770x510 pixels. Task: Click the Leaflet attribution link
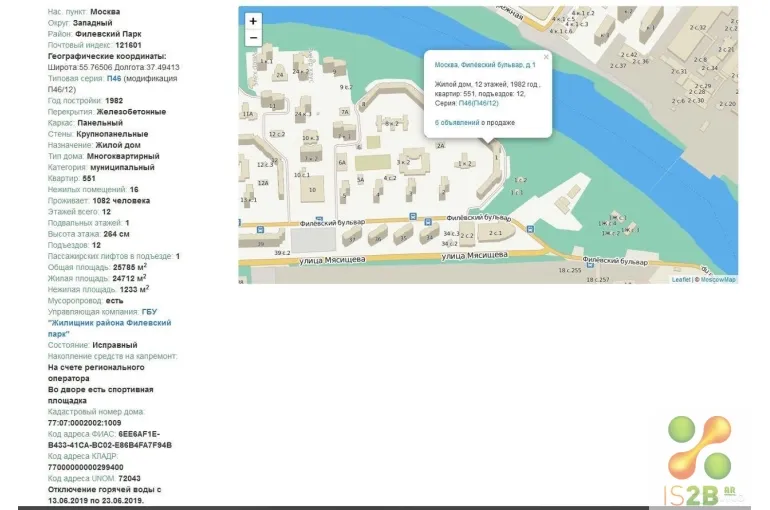tap(680, 280)
